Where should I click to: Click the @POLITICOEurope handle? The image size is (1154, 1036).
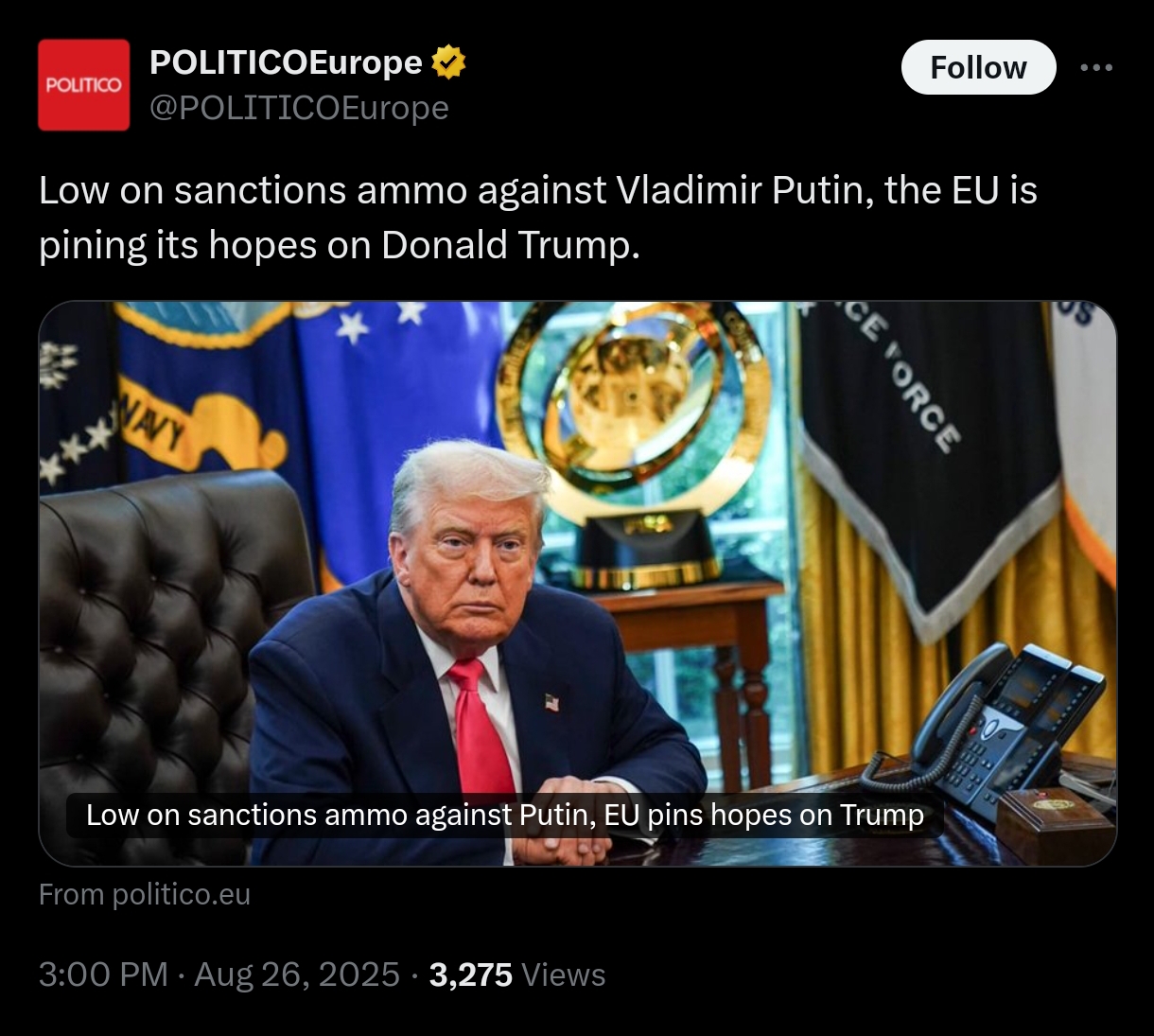pyautogui.click(x=299, y=109)
